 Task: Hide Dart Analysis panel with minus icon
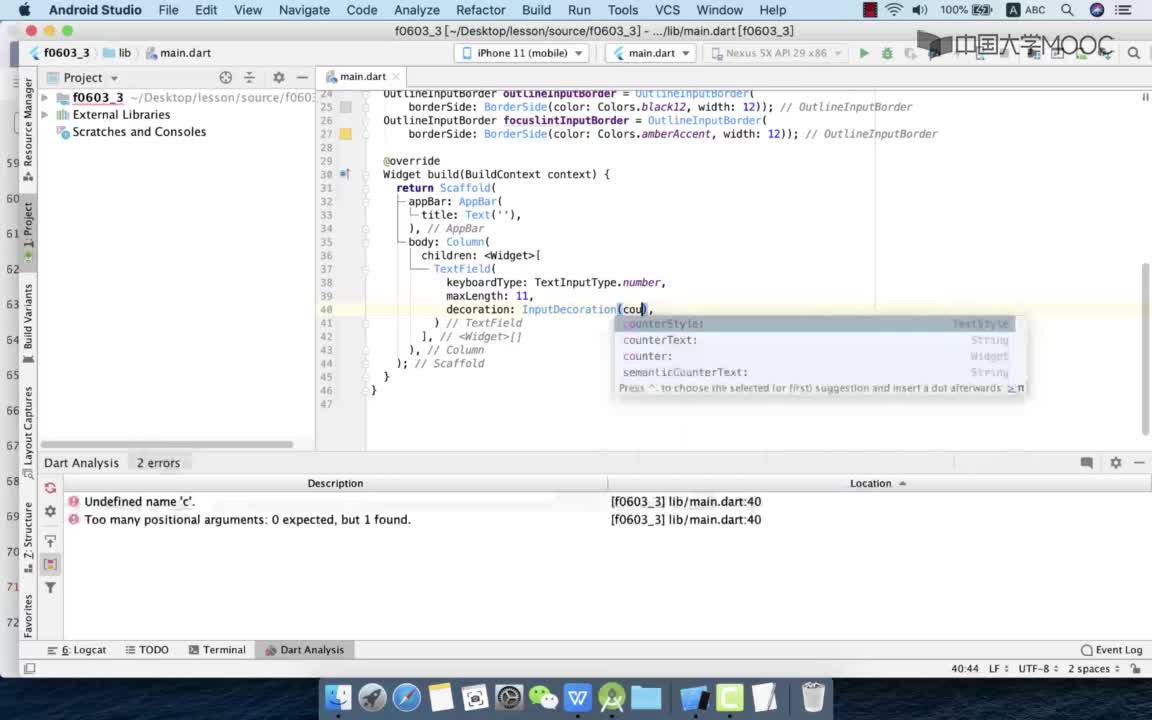point(1139,462)
